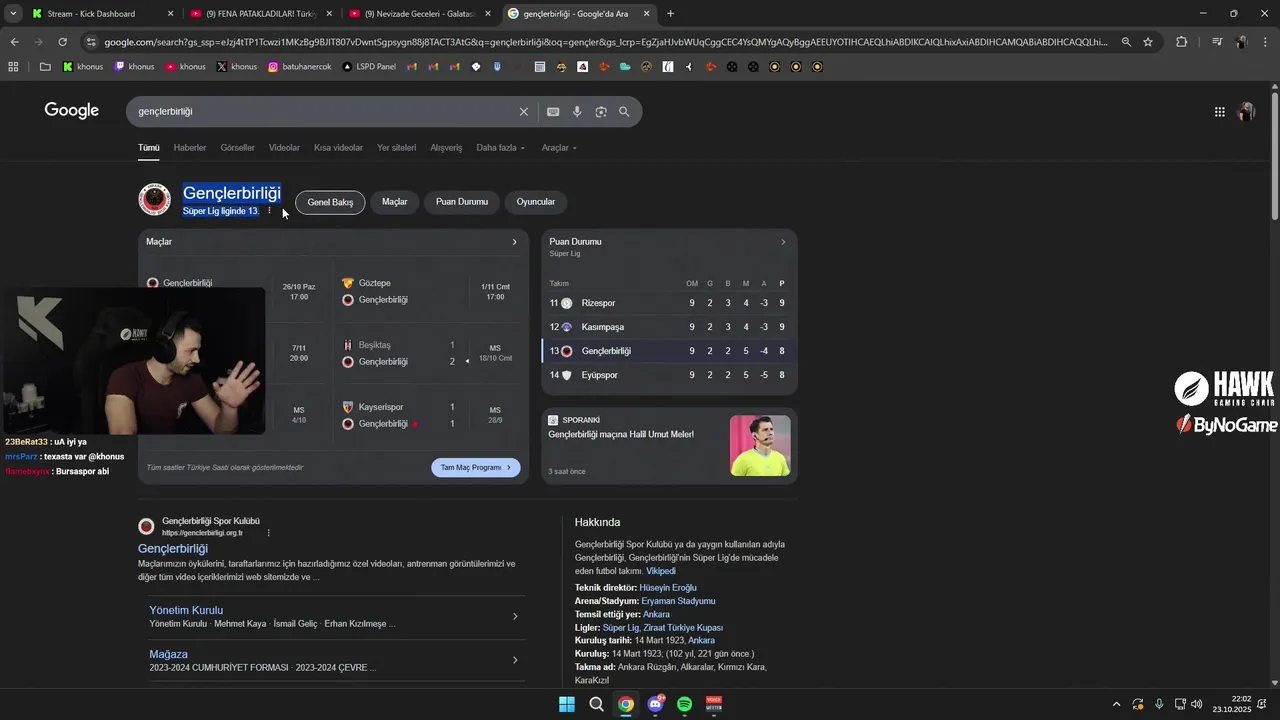This screenshot has width=1280, height=720.
Task: Show hidden system tray icons
Action: (1117, 704)
